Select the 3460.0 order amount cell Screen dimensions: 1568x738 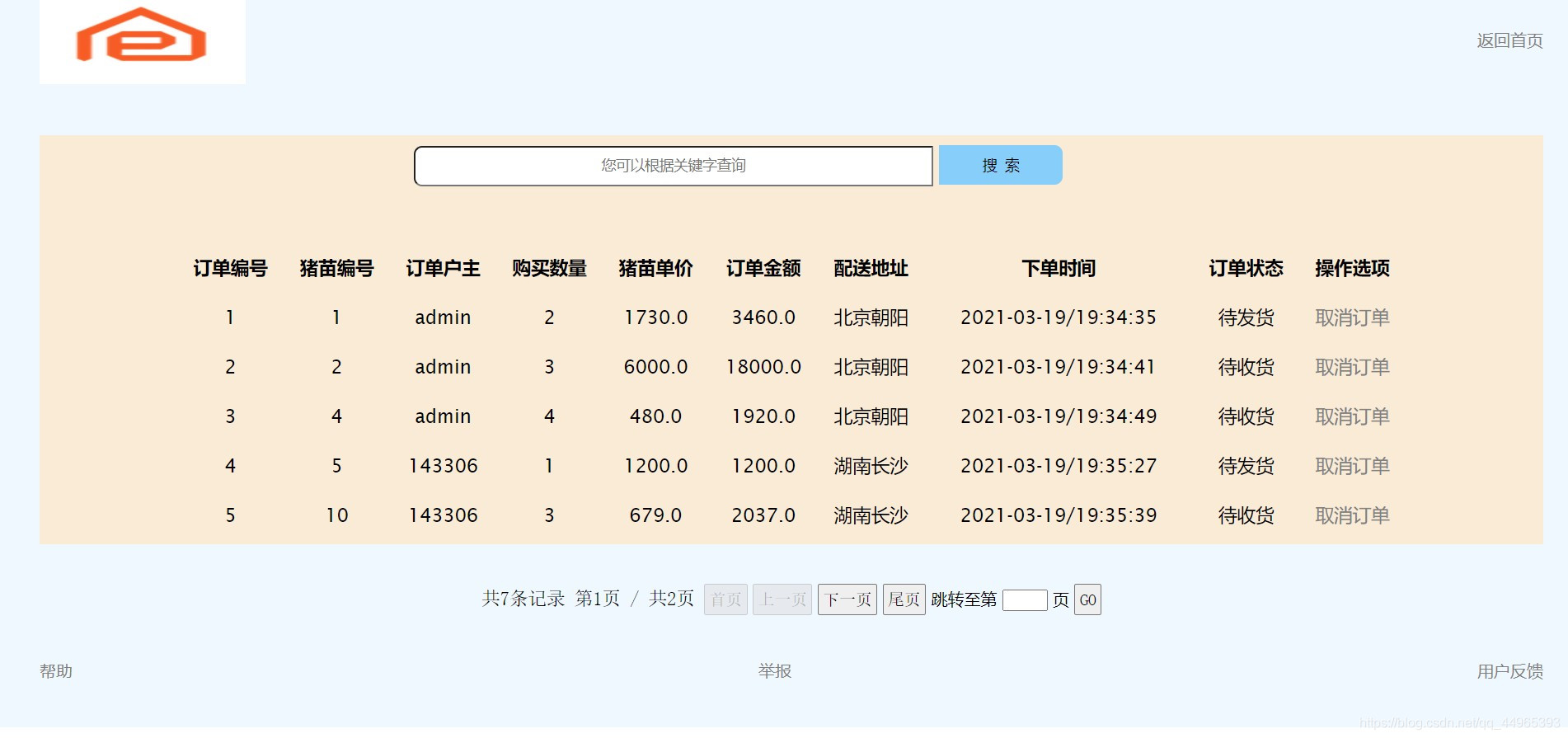[763, 317]
